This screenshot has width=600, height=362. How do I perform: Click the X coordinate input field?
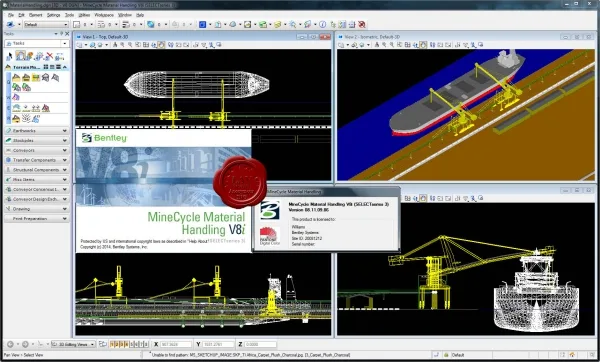coord(176,344)
